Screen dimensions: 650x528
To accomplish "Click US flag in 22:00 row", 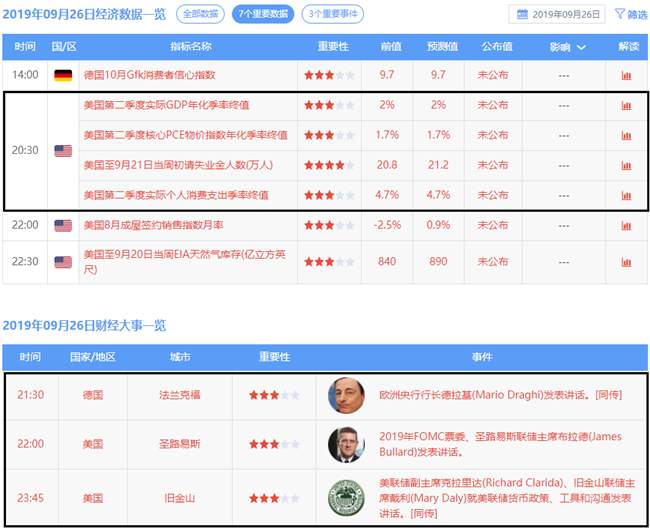I will [x=63, y=225].
